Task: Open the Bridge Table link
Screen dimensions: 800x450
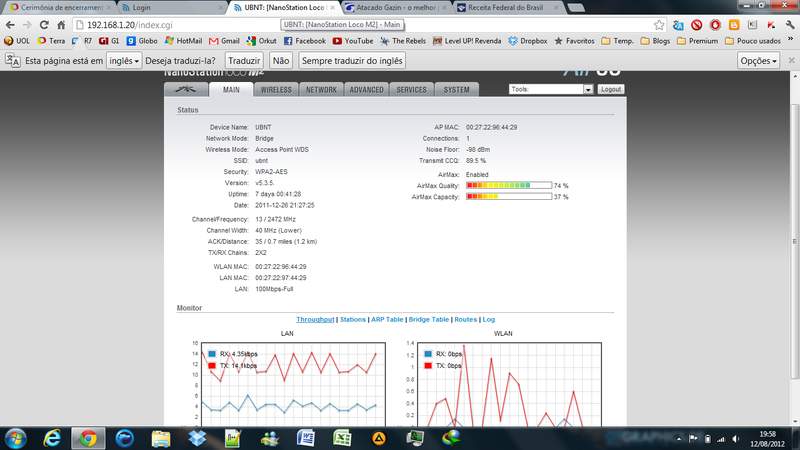Action: click(x=429, y=319)
